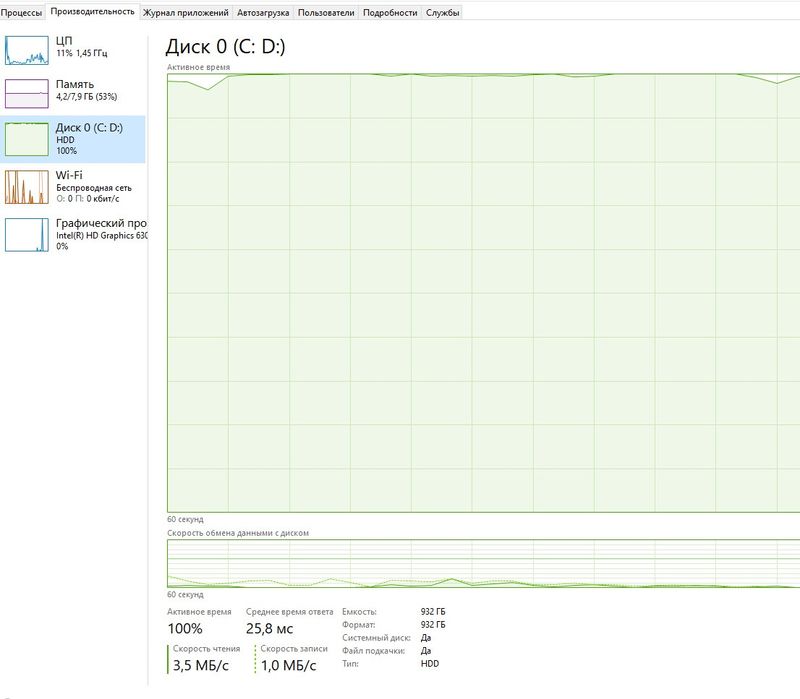The image size is (800, 699).
Task: Click the Скорость чтения label
Action: click(206, 648)
